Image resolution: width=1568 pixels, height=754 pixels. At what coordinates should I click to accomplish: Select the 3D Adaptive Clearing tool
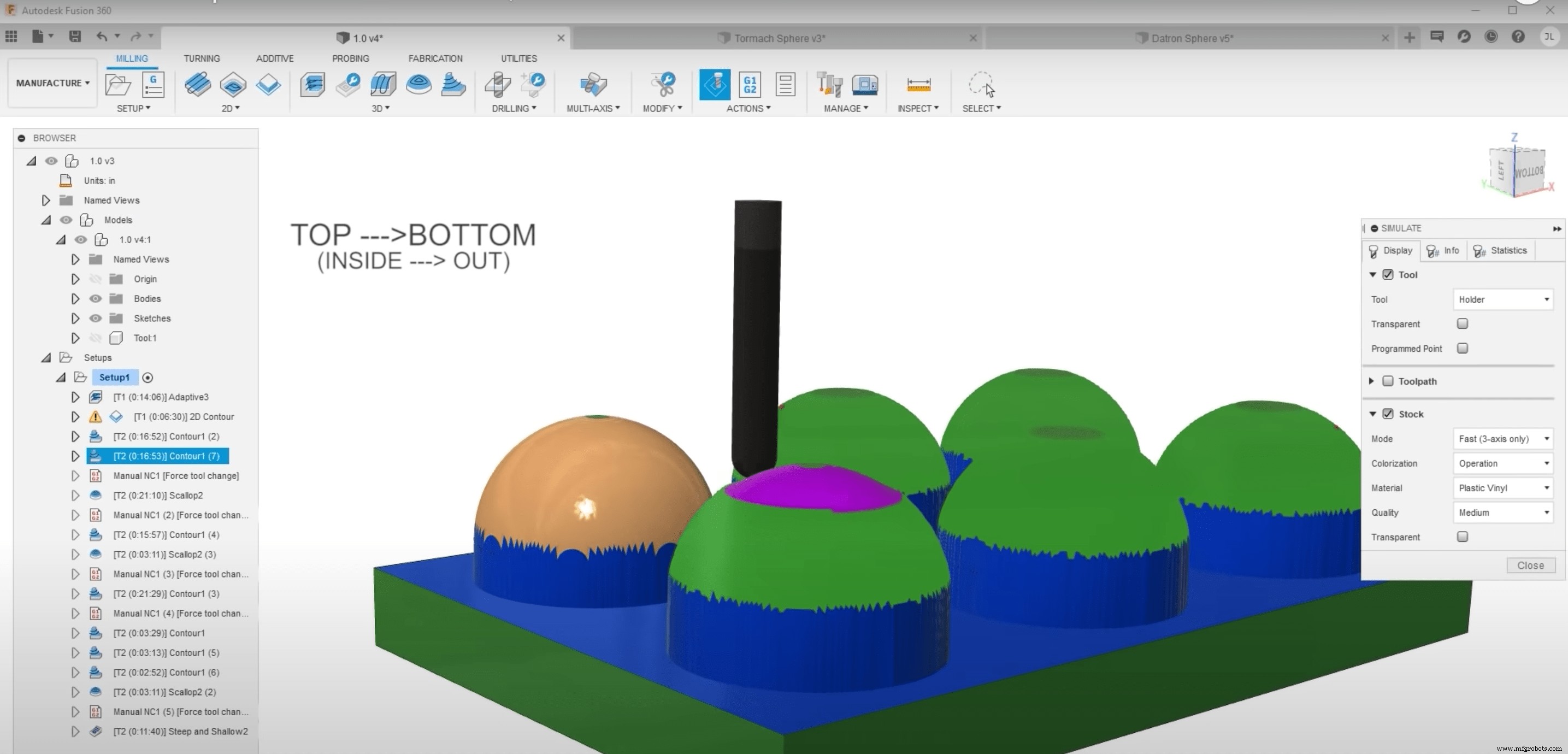coord(313,85)
